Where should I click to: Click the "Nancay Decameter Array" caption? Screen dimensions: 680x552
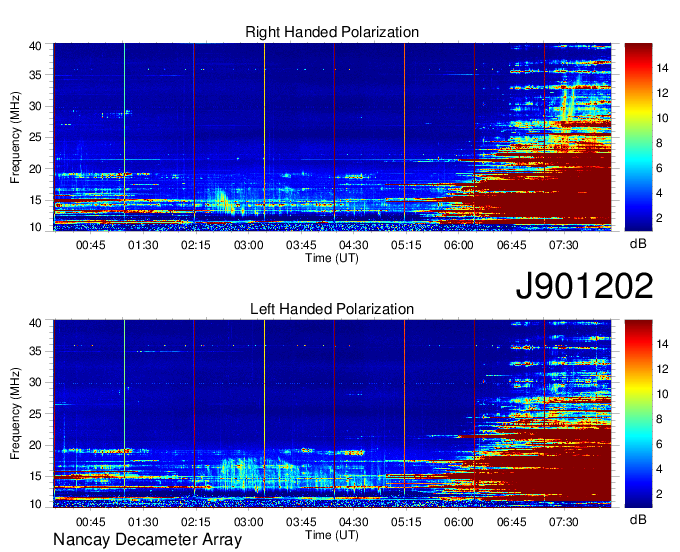(147, 539)
